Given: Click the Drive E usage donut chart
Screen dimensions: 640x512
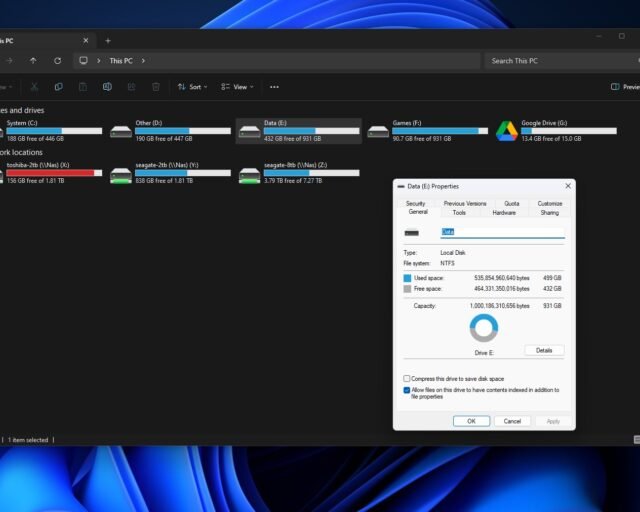Looking at the screenshot, I should tap(484, 328).
